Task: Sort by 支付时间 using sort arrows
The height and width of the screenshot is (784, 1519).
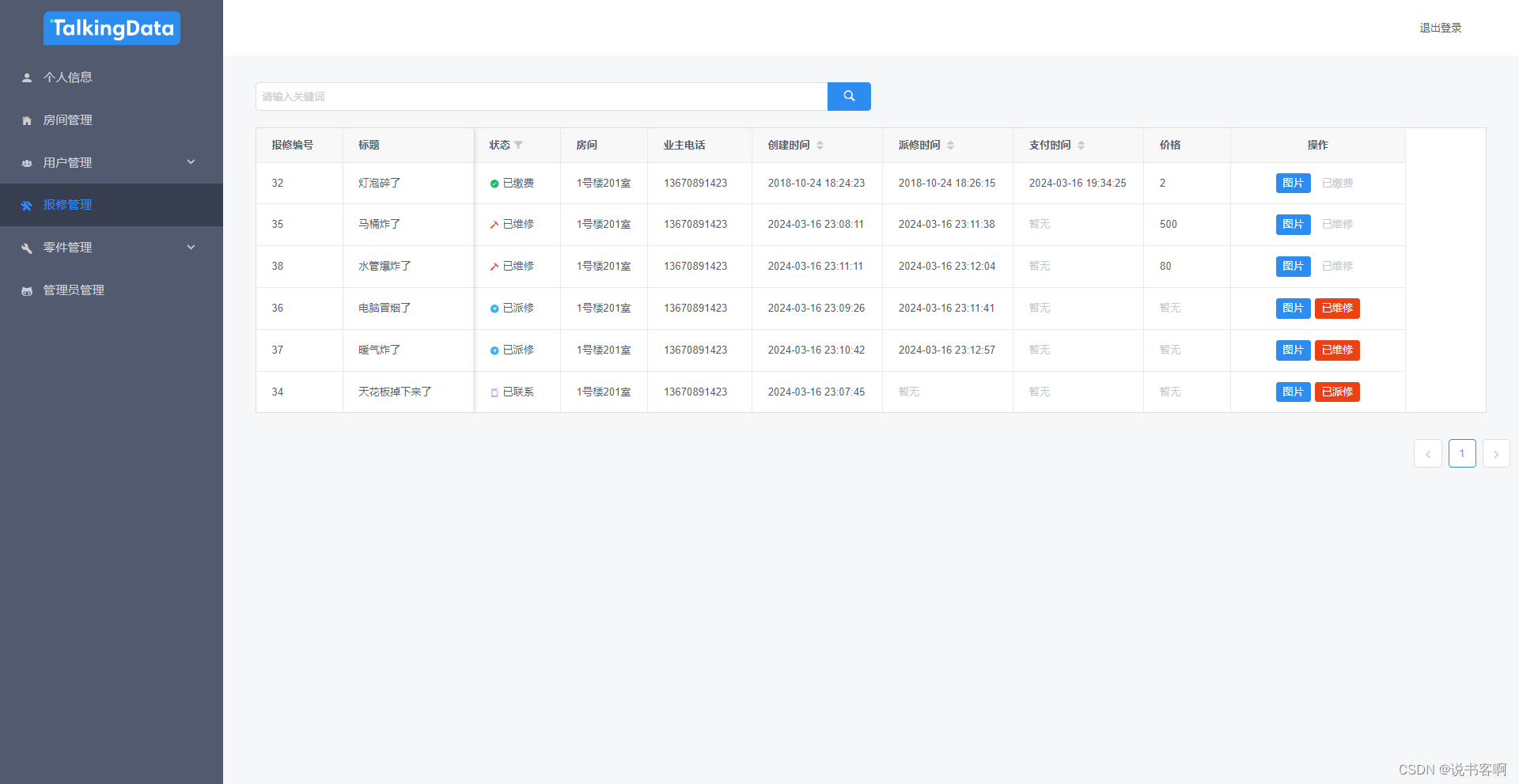Action: click(x=1081, y=146)
